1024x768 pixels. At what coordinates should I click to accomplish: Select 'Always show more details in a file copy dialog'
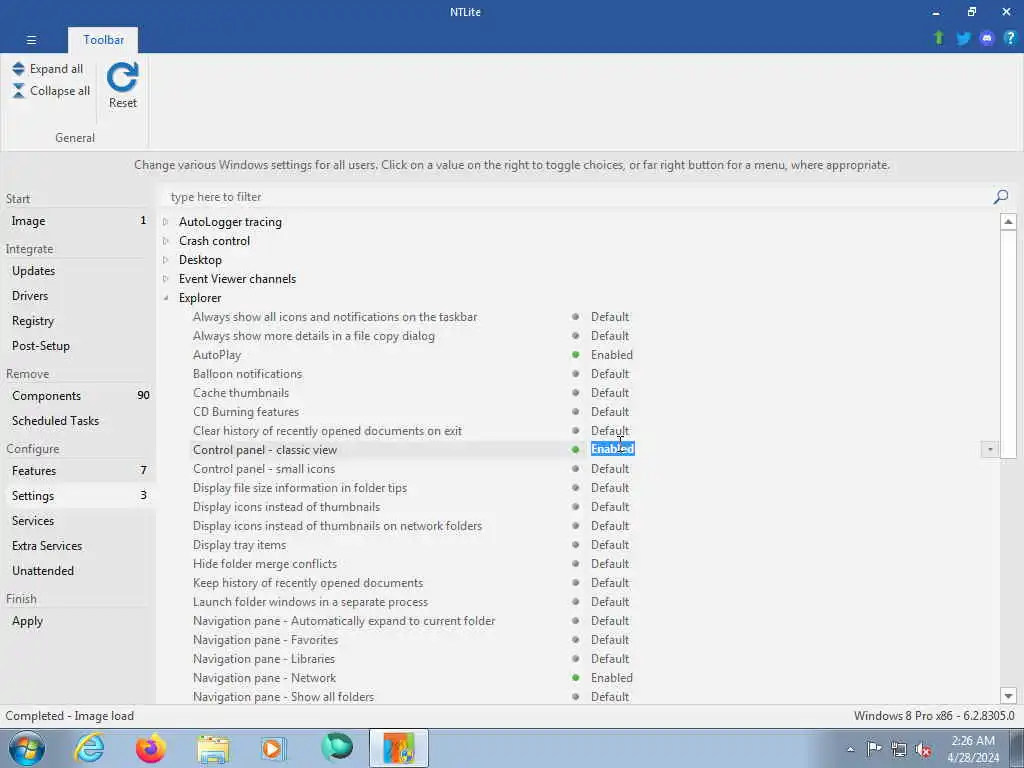click(x=313, y=336)
